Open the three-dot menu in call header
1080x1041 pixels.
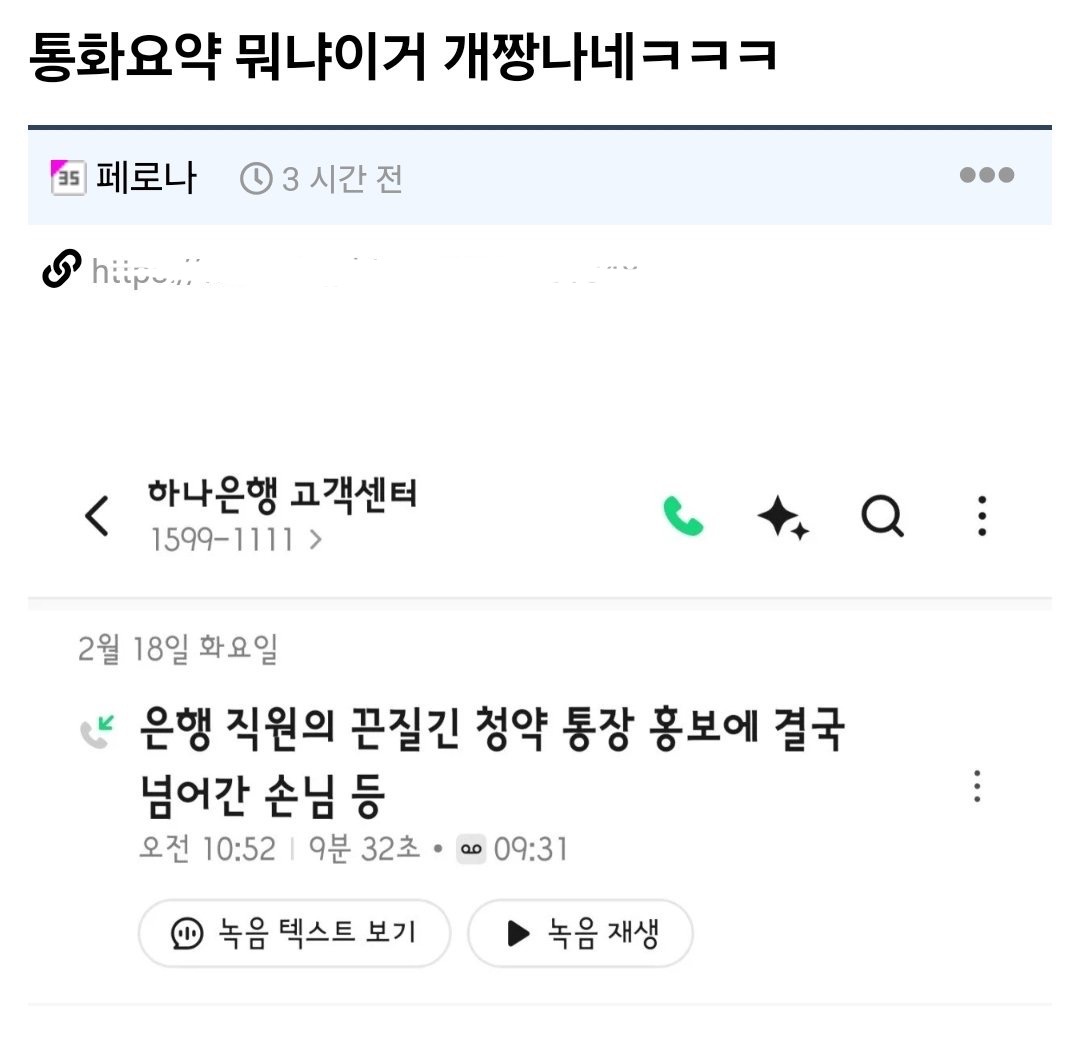(982, 515)
